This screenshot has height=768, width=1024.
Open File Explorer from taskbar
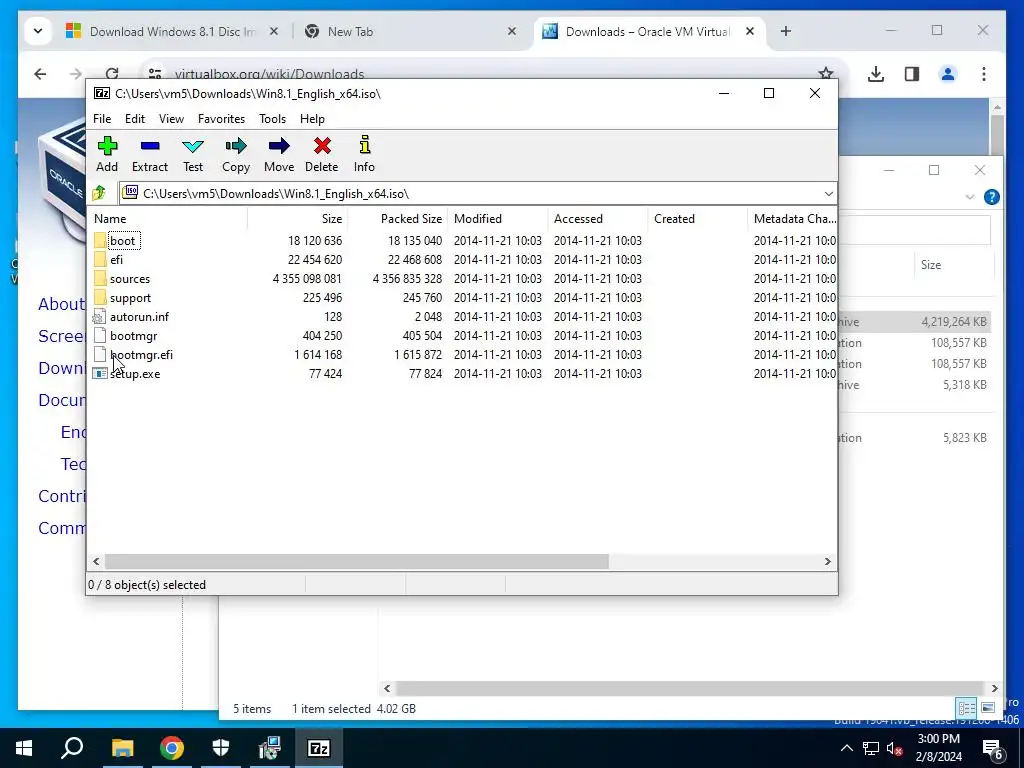(x=121, y=748)
